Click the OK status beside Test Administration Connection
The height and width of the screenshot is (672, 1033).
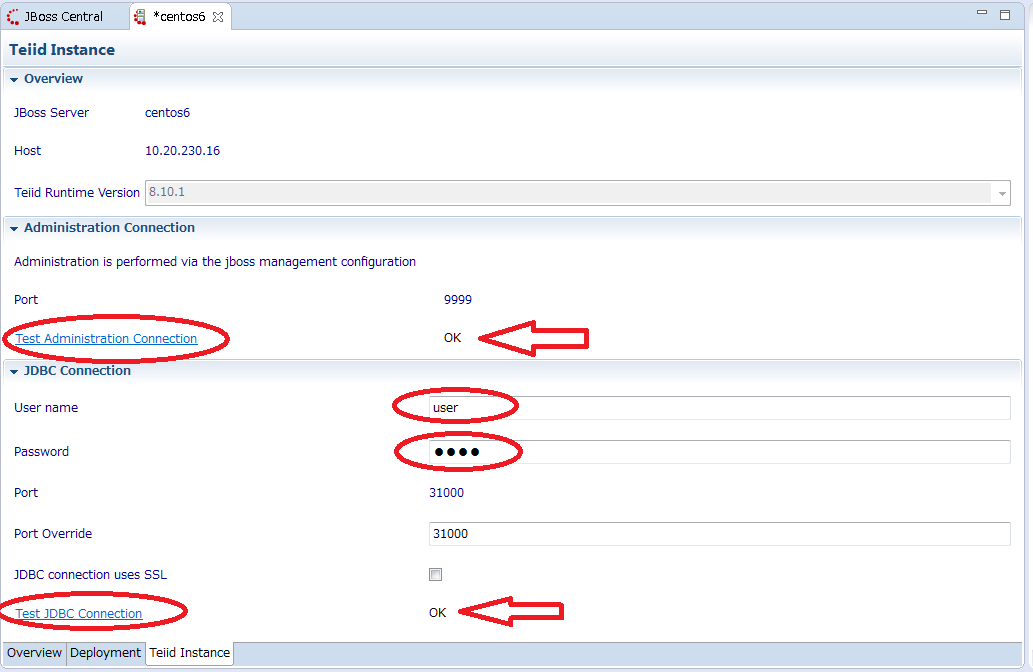453,338
